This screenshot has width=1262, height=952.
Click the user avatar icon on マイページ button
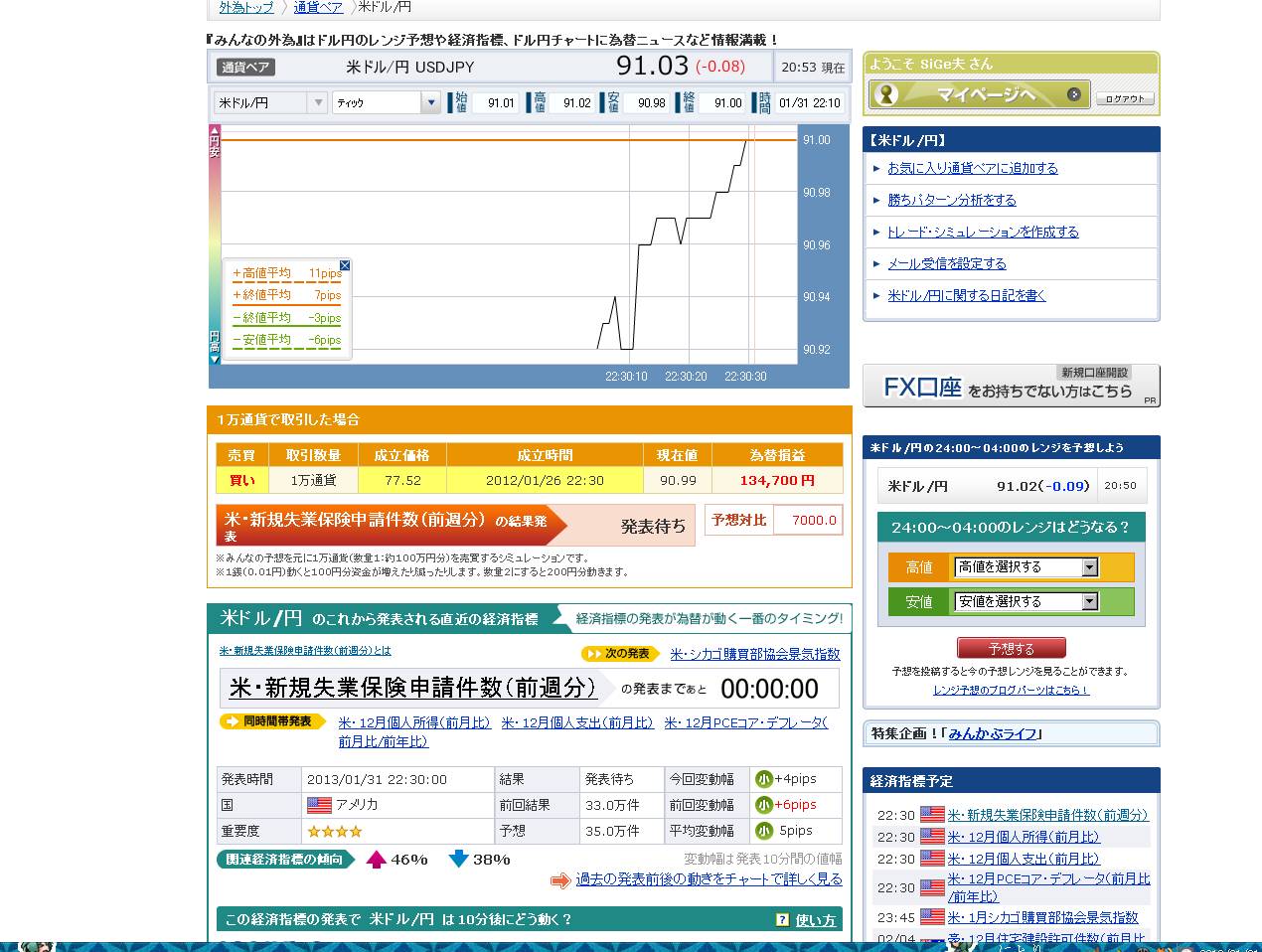(x=885, y=94)
